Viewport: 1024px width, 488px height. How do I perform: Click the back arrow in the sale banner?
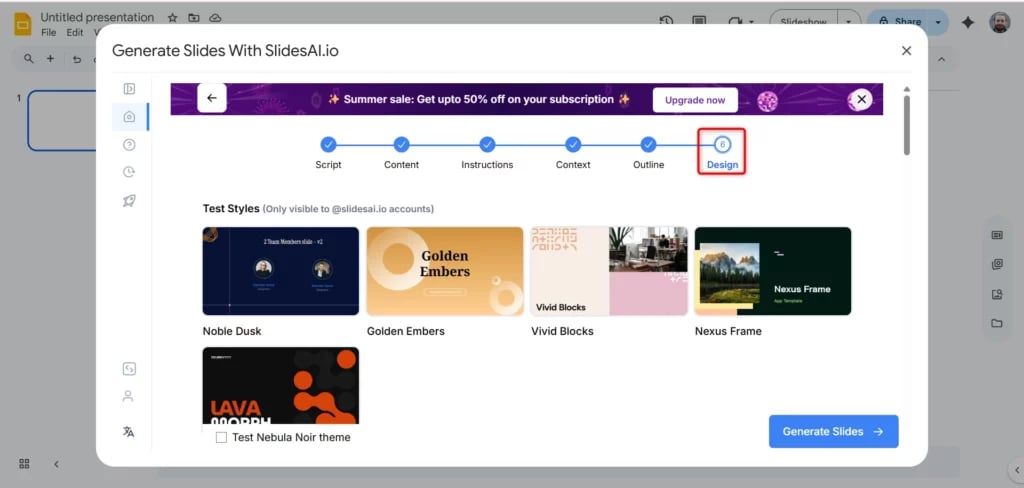[x=212, y=98]
